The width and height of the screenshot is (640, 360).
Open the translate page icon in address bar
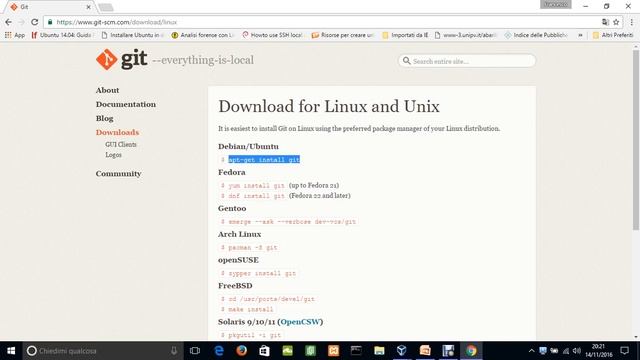pyautogui.click(x=605, y=22)
